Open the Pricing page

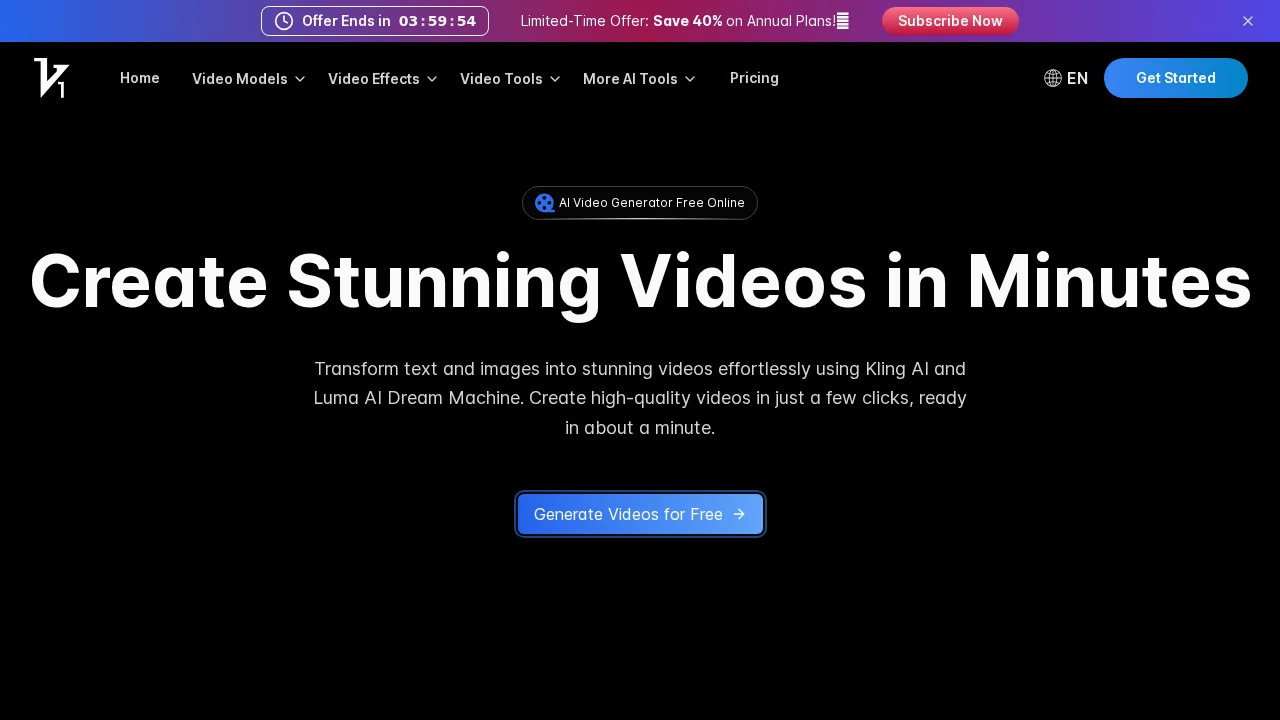tap(754, 78)
